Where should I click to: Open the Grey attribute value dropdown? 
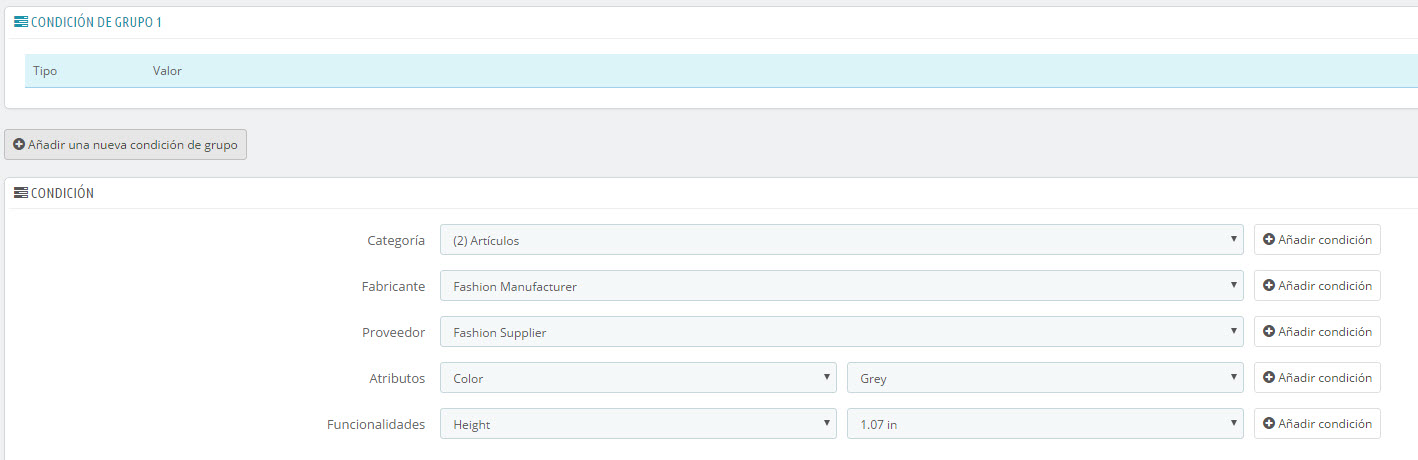(x=1045, y=378)
